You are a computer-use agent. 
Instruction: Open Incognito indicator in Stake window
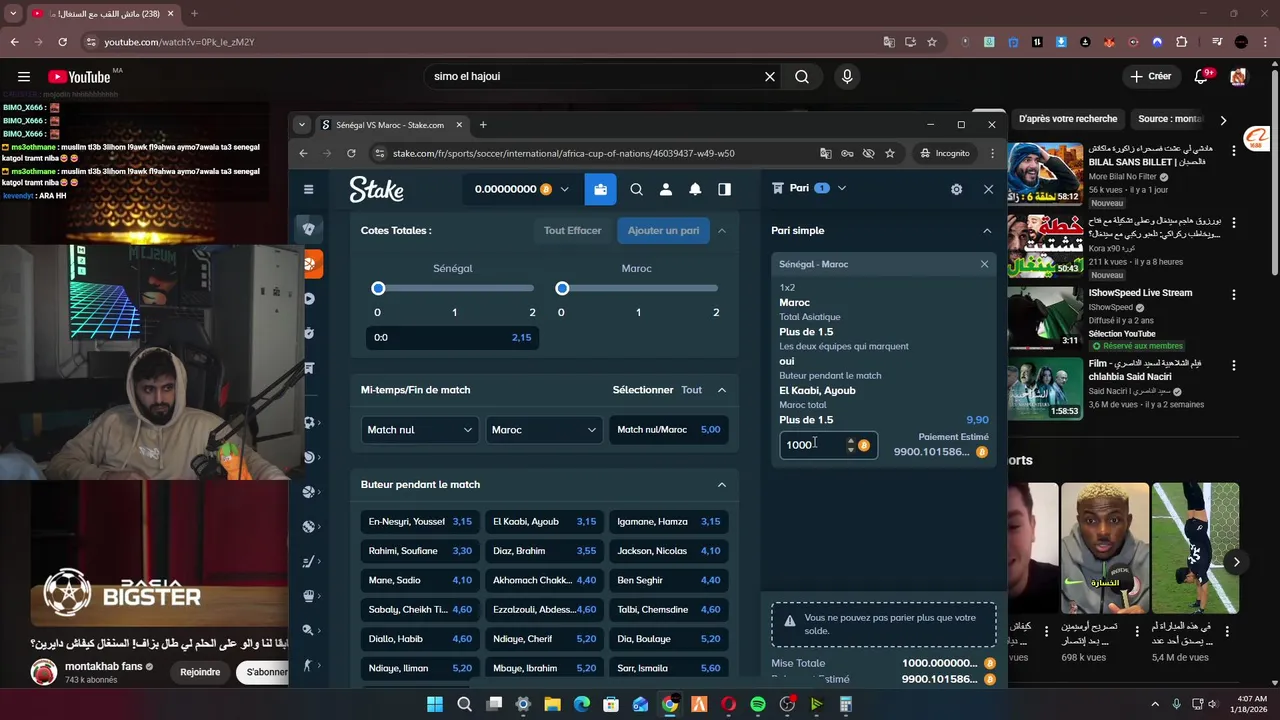pyautogui.click(x=945, y=153)
